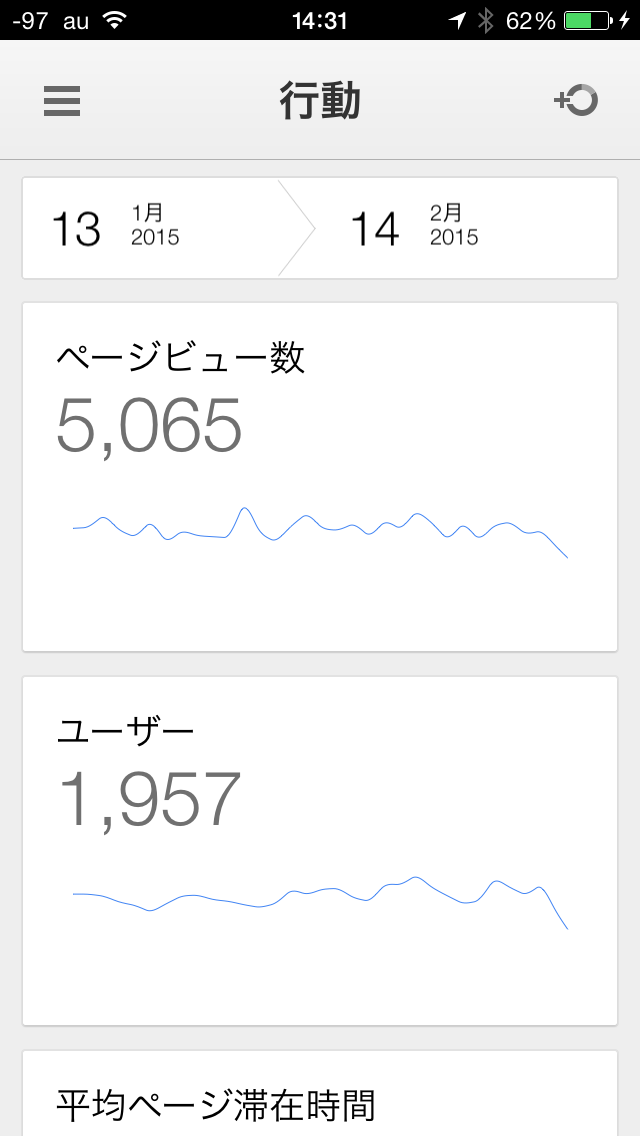The image size is (640, 1136).
Task: Tap the 5,065 page views value
Action: (x=149, y=426)
